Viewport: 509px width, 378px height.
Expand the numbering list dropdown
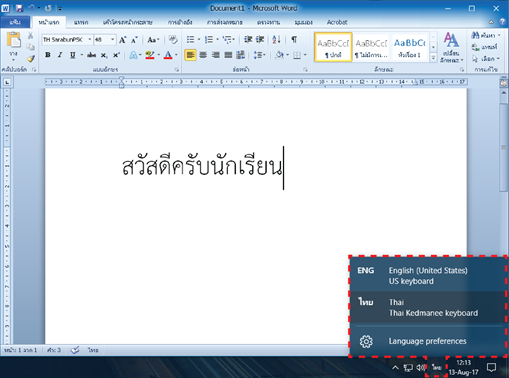[217, 40]
